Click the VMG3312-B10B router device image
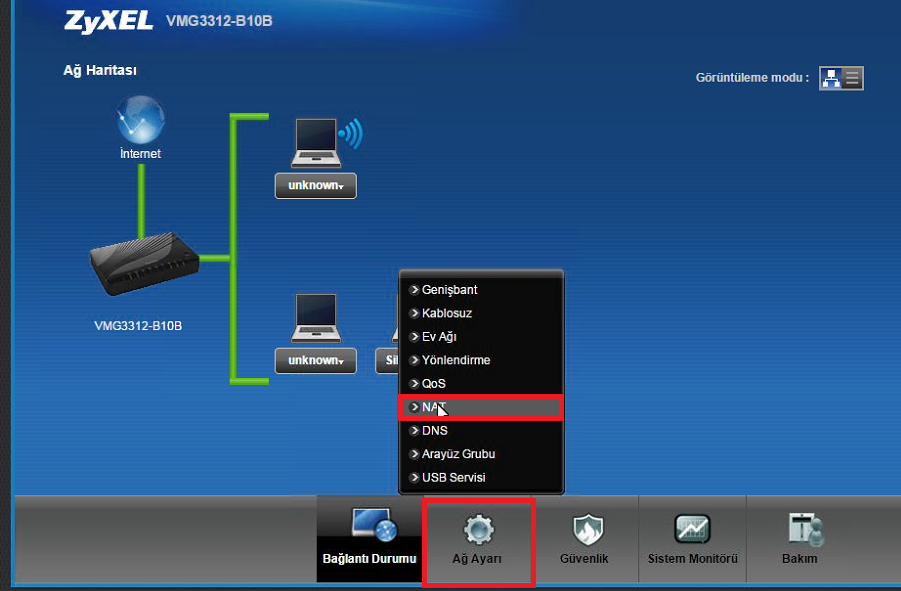This screenshot has height=591, width=901. 145,264
